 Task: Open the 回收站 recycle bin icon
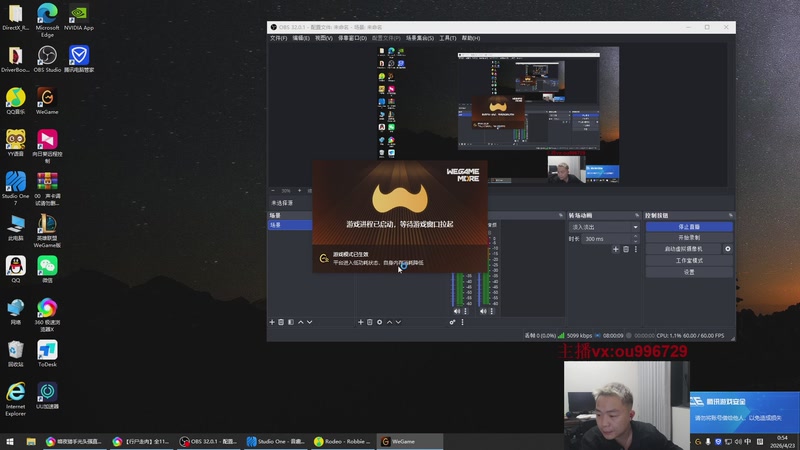point(15,354)
